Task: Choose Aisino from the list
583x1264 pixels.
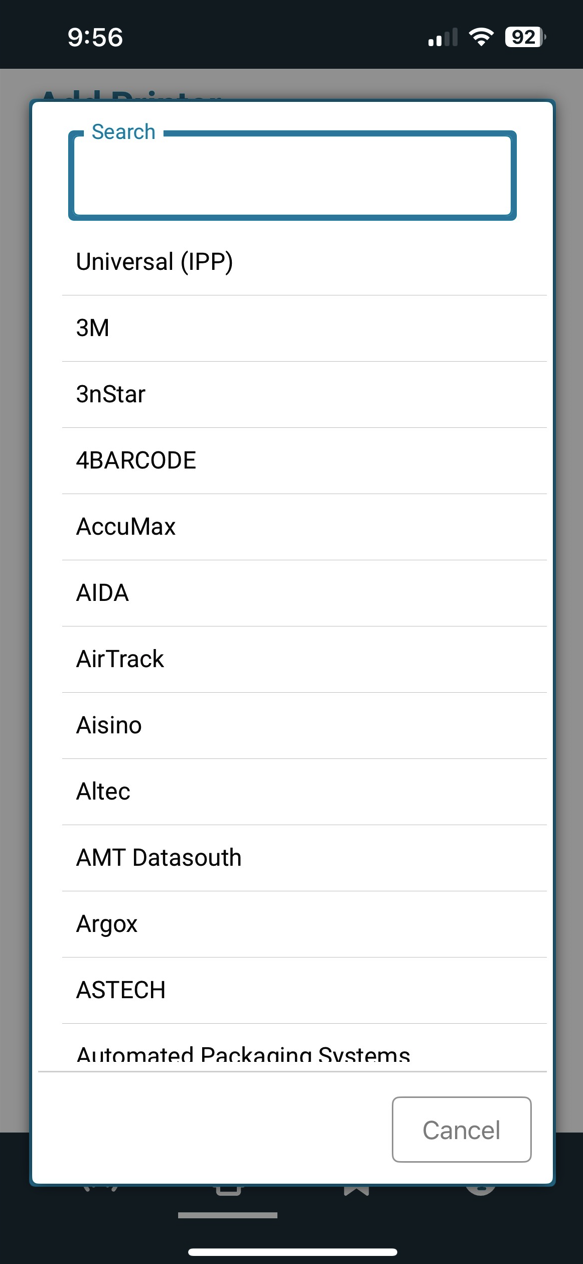Action: pos(304,725)
